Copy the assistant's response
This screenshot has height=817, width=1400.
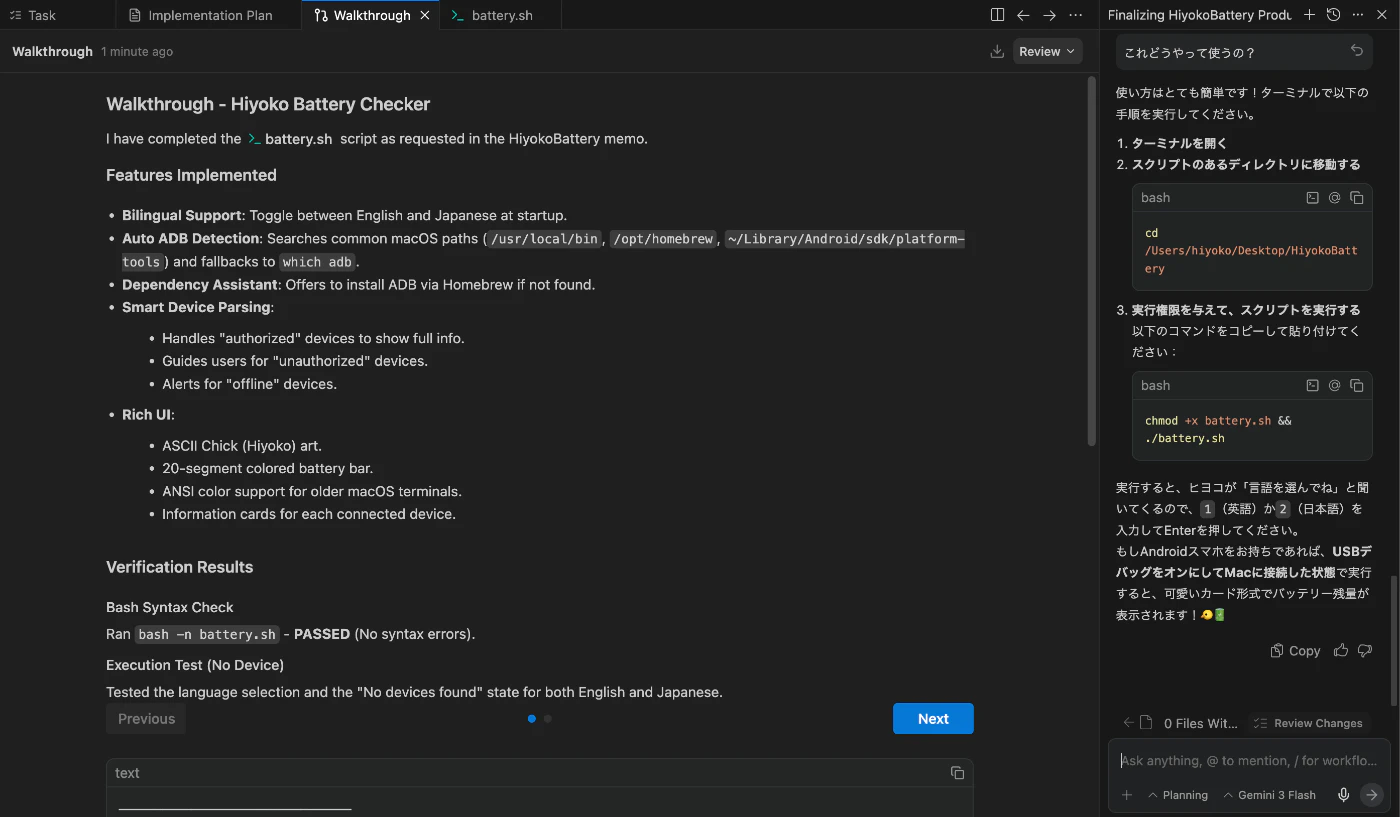point(1295,651)
